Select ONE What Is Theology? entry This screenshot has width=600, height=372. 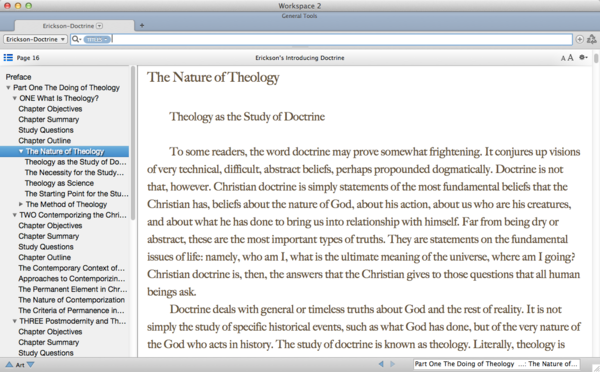(59, 98)
